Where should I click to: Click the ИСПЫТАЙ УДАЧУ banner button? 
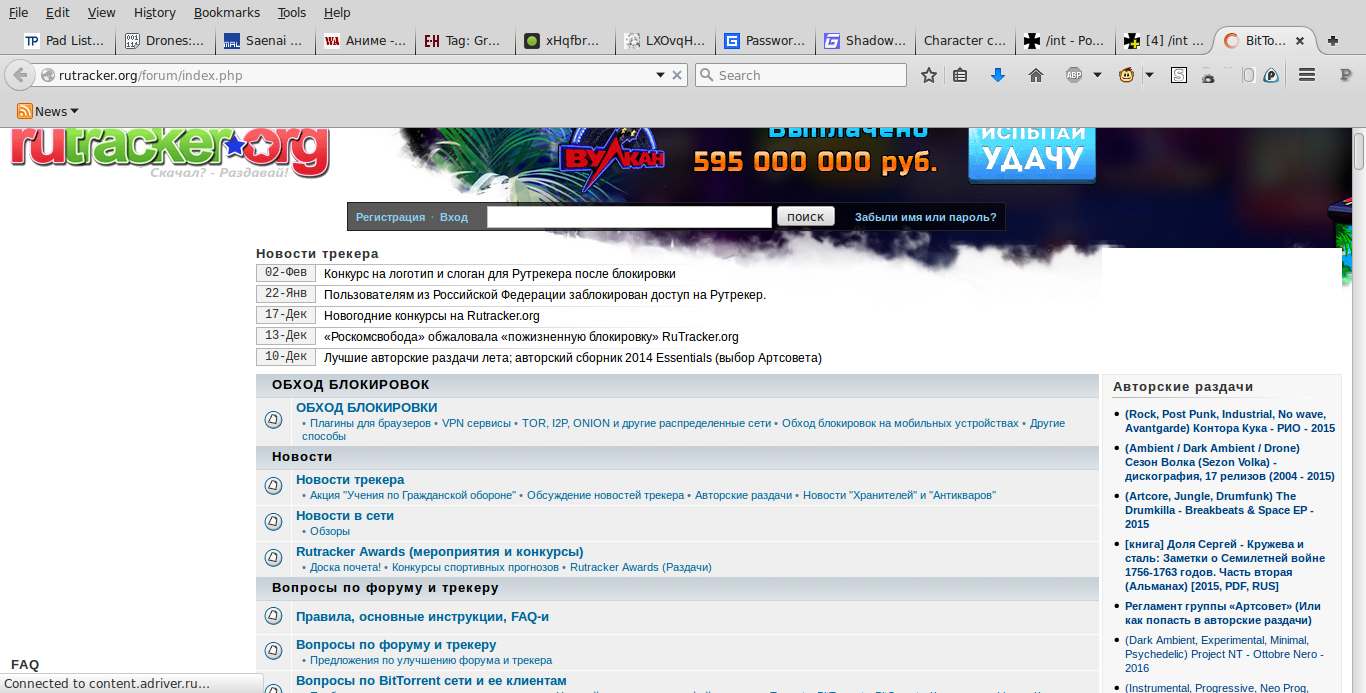(x=1032, y=153)
